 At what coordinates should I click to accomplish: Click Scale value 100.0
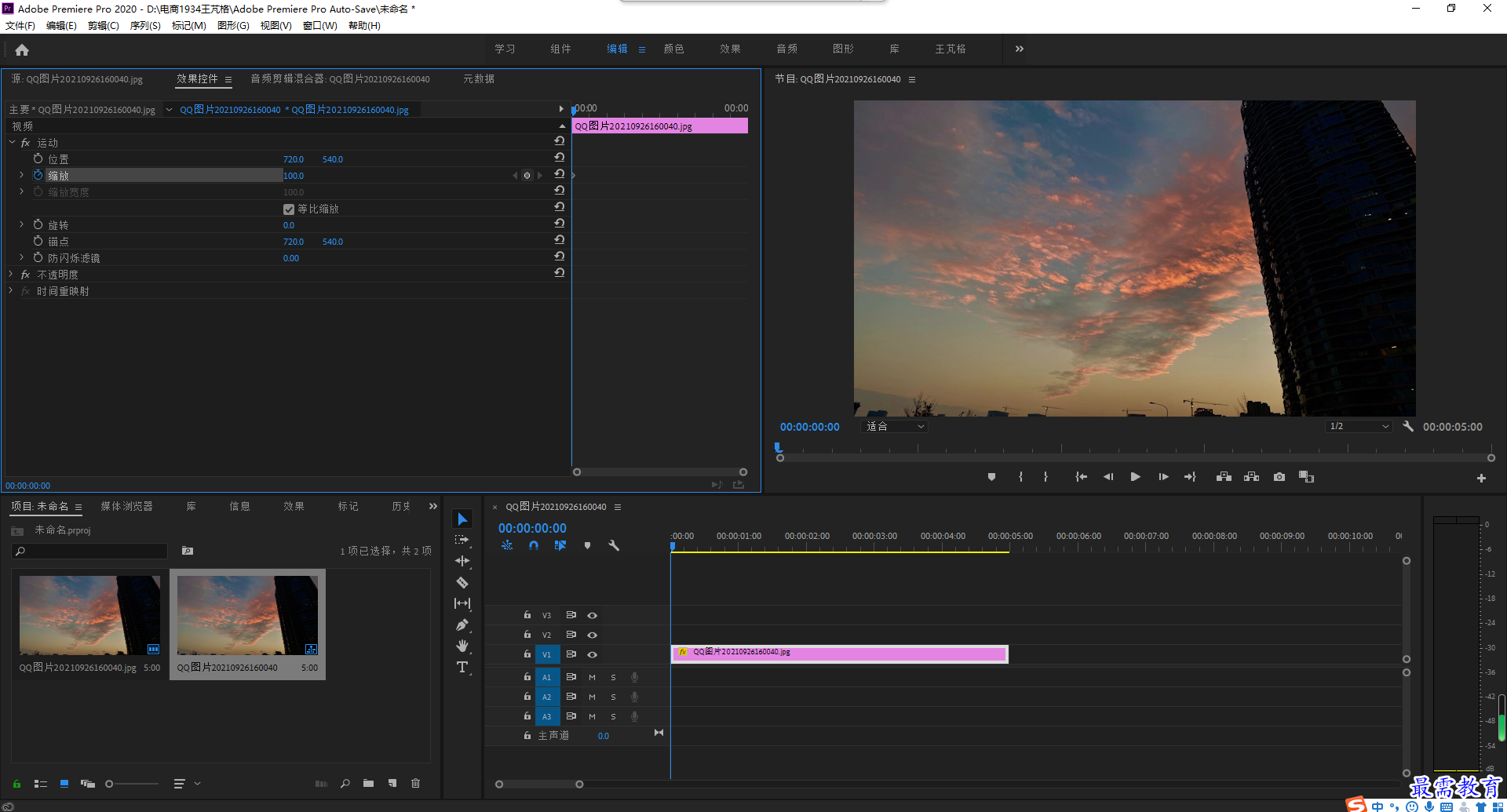pos(294,176)
